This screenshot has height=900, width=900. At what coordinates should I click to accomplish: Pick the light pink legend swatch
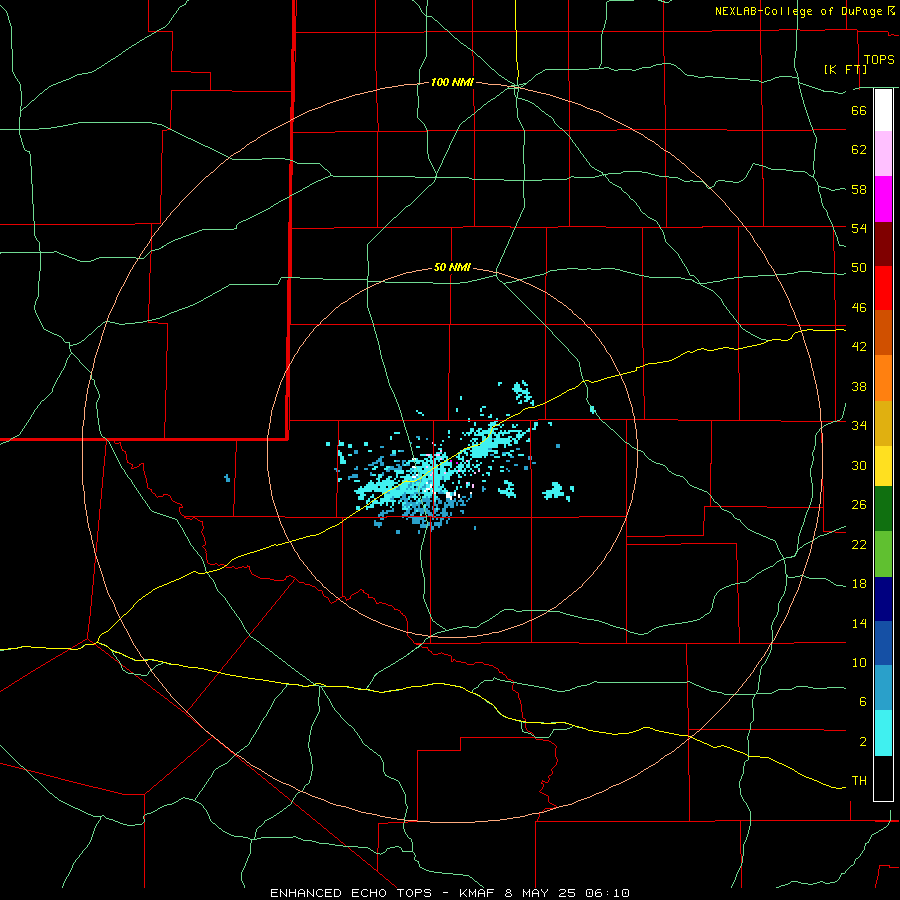tap(883, 153)
